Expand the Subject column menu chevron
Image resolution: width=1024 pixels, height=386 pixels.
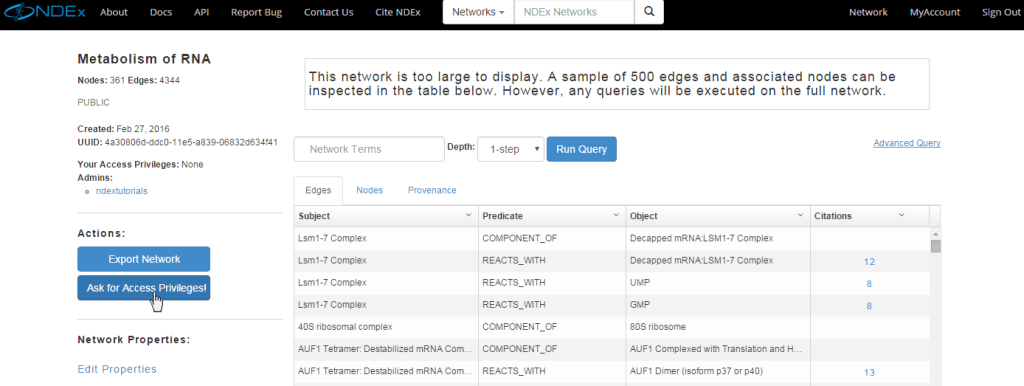click(468, 216)
